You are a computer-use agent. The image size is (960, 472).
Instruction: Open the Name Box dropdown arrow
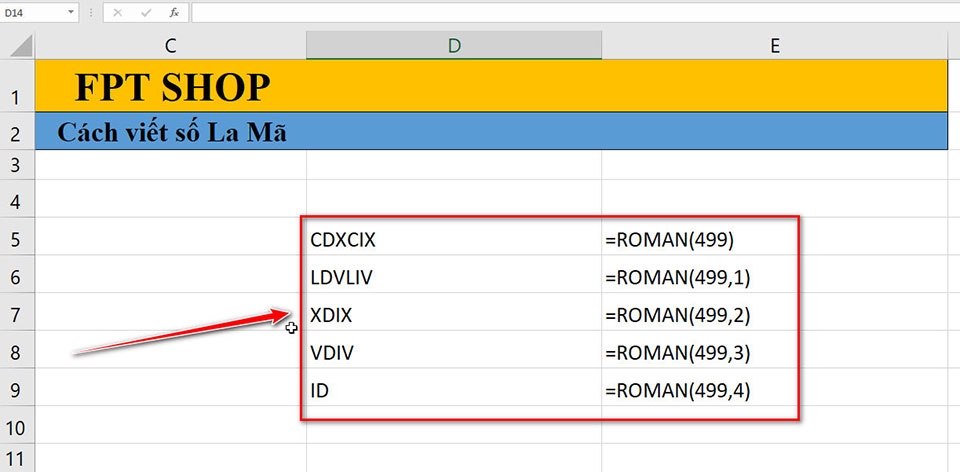coord(71,12)
